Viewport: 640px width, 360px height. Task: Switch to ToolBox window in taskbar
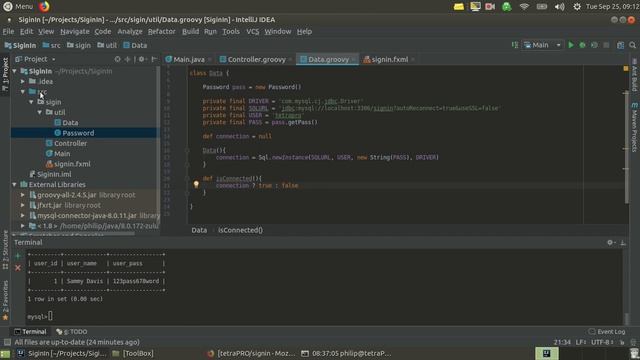point(134,353)
